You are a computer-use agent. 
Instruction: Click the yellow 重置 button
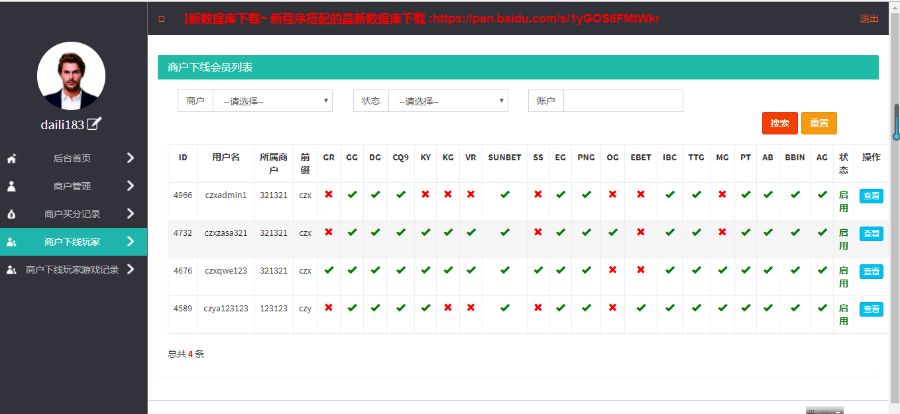[x=819, y=123]
